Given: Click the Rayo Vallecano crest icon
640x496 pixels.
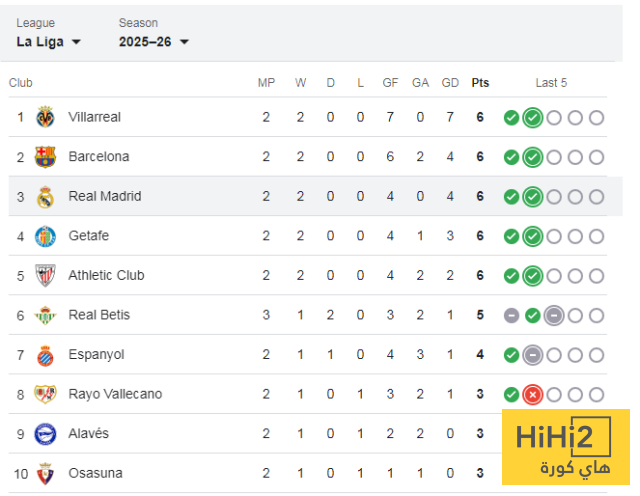Looking at the screenshot, I should [45, 394].
